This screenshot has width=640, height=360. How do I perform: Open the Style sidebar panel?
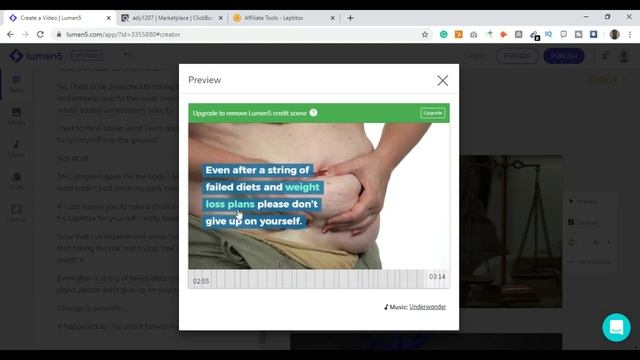[x=16, y=181]
